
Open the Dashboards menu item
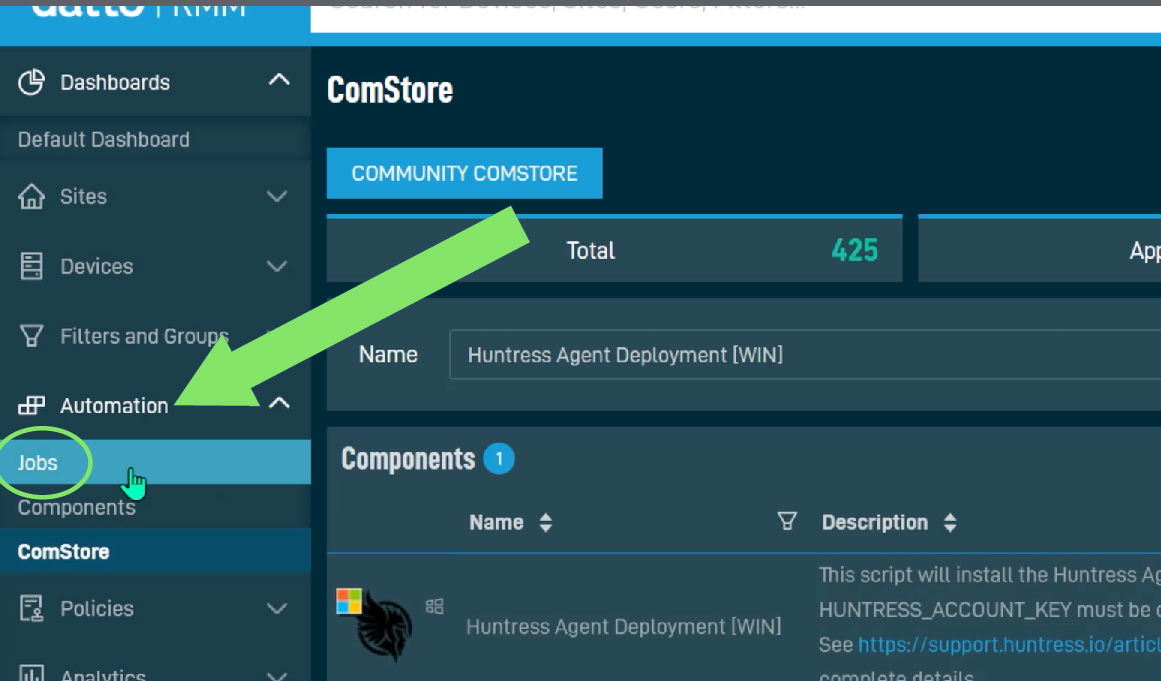point(115,82)
